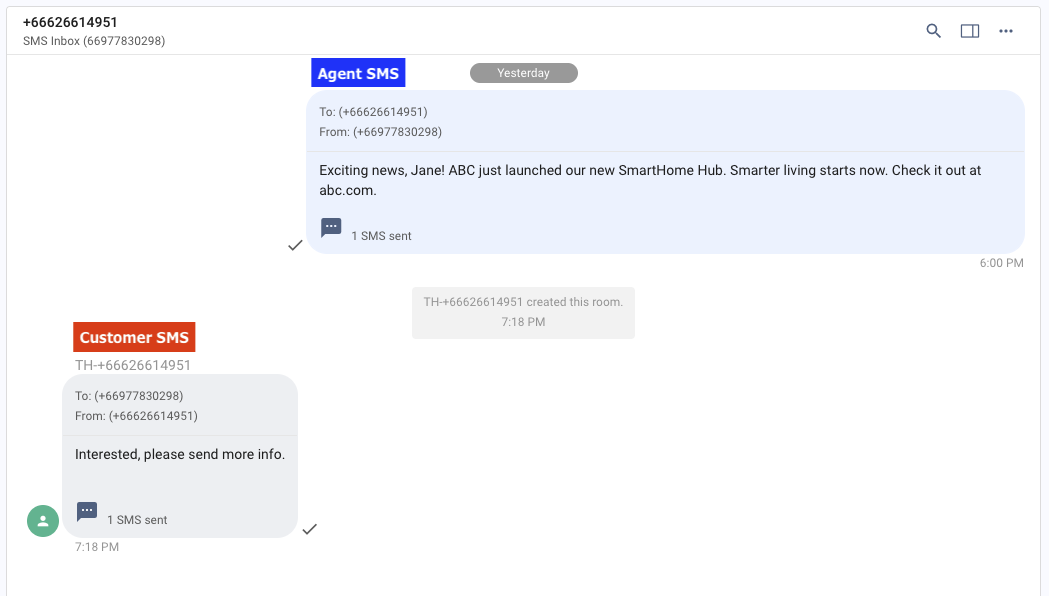The image size is (1049, 596).
Task: Toggle the side panel layout icon
Action: tap(969, 31)
